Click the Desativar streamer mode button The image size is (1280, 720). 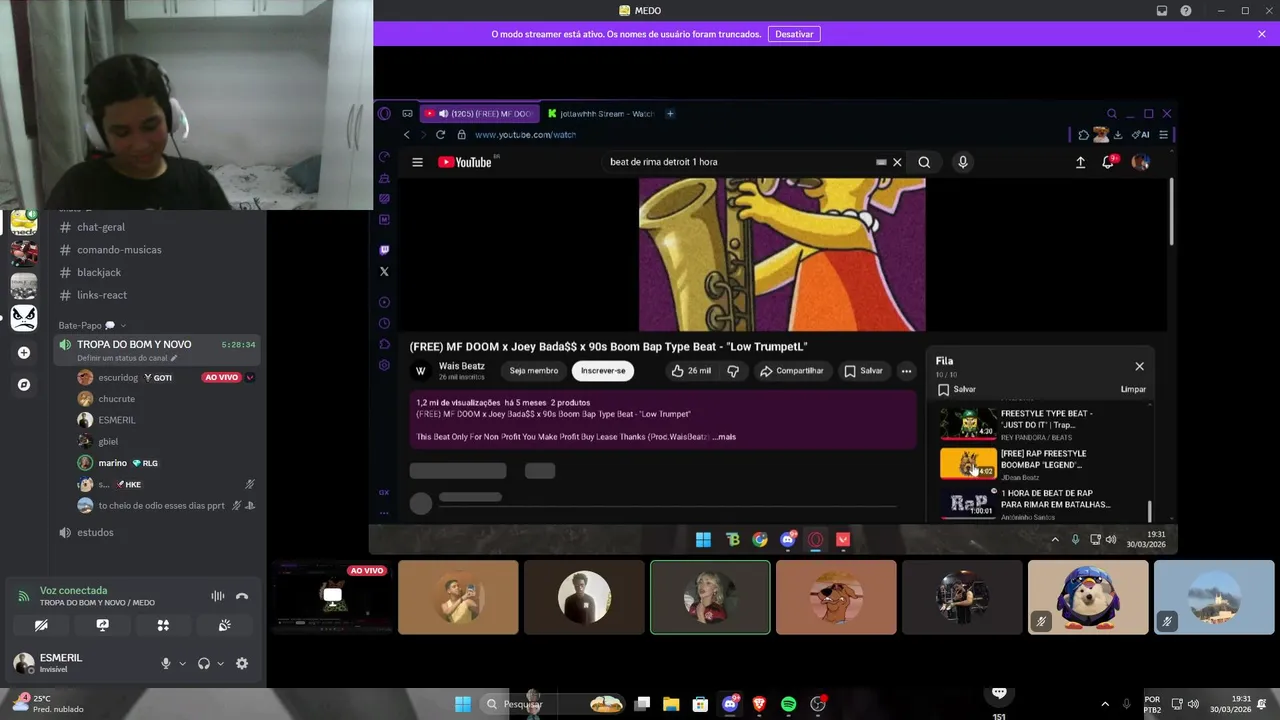point(794,34)
